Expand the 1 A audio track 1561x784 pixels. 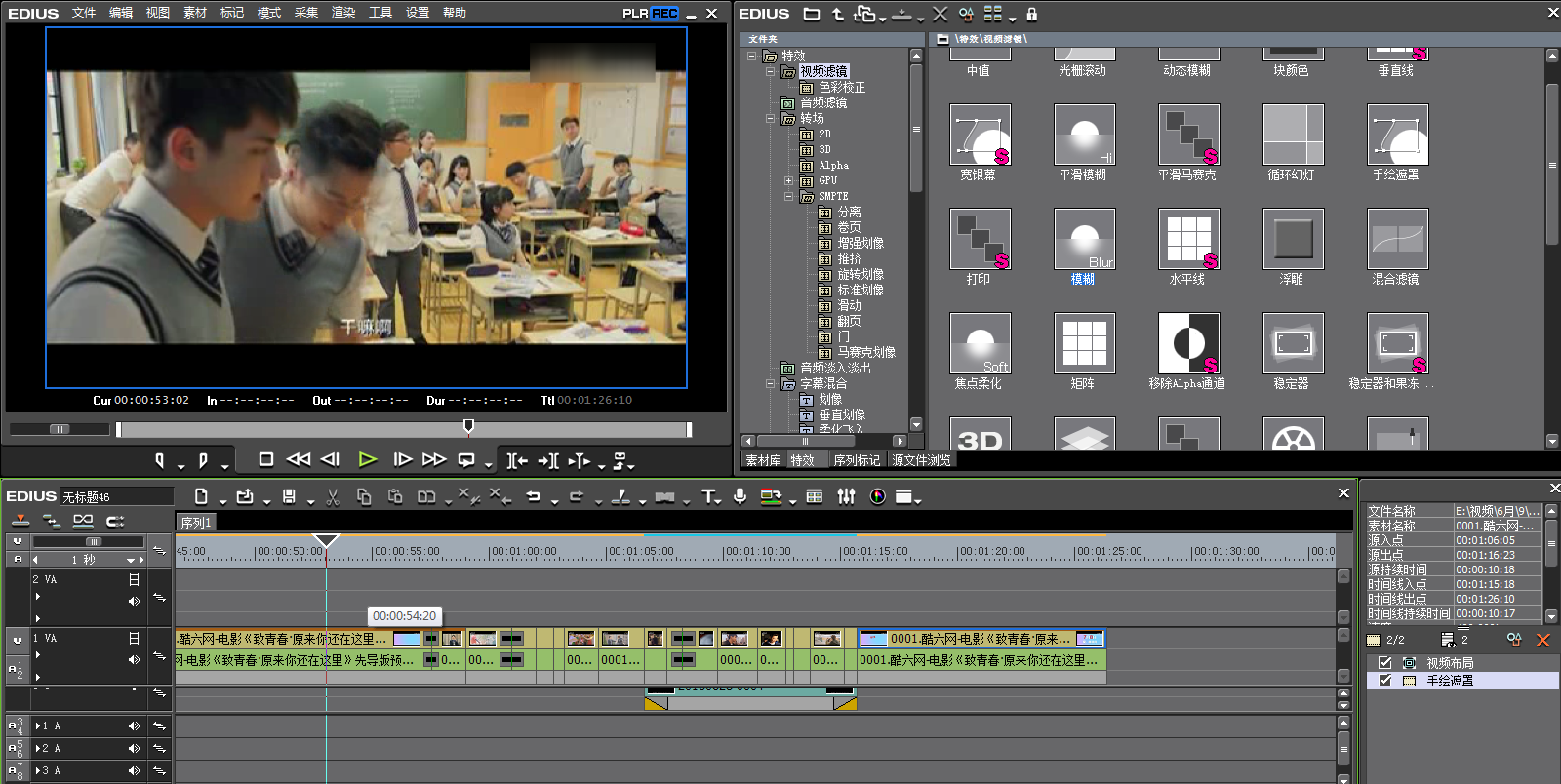[x=37, y=726]
